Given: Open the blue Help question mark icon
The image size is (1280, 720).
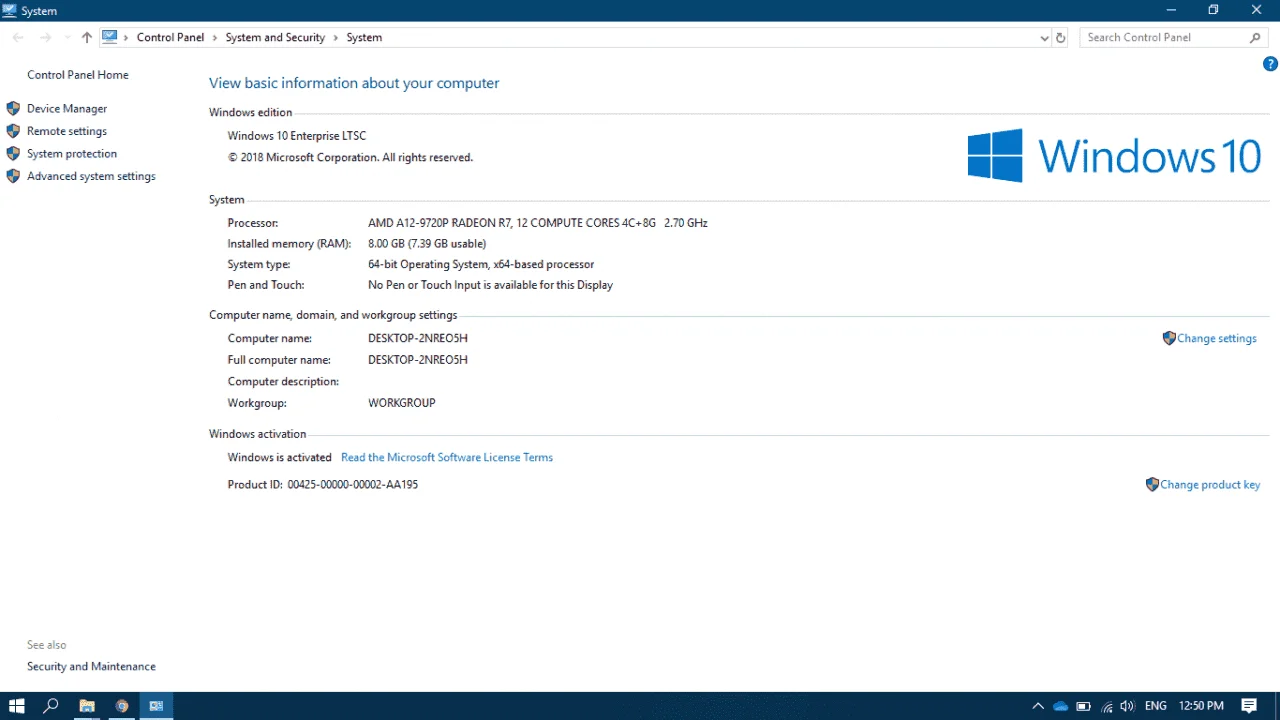Looking at the screenshot, I should tap(1270, 64).
